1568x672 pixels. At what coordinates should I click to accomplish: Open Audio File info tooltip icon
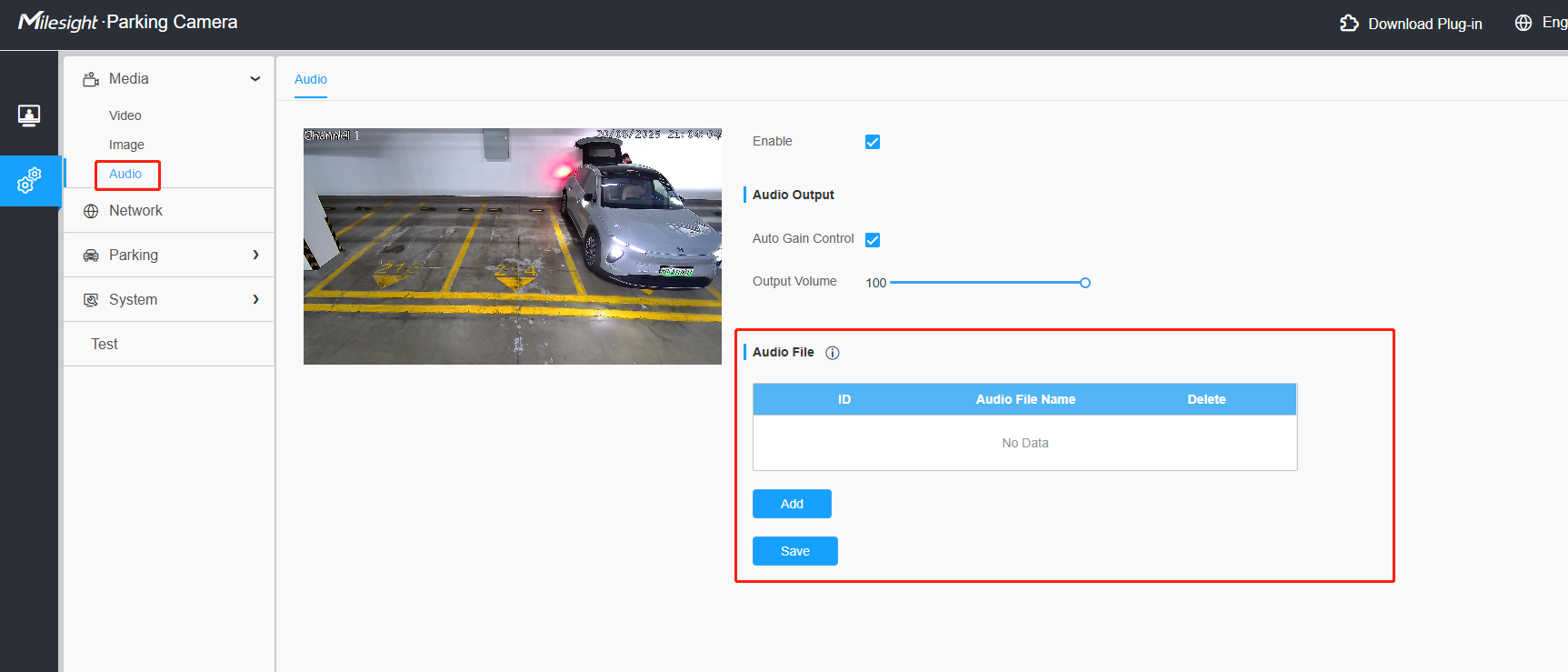point(832,353)
